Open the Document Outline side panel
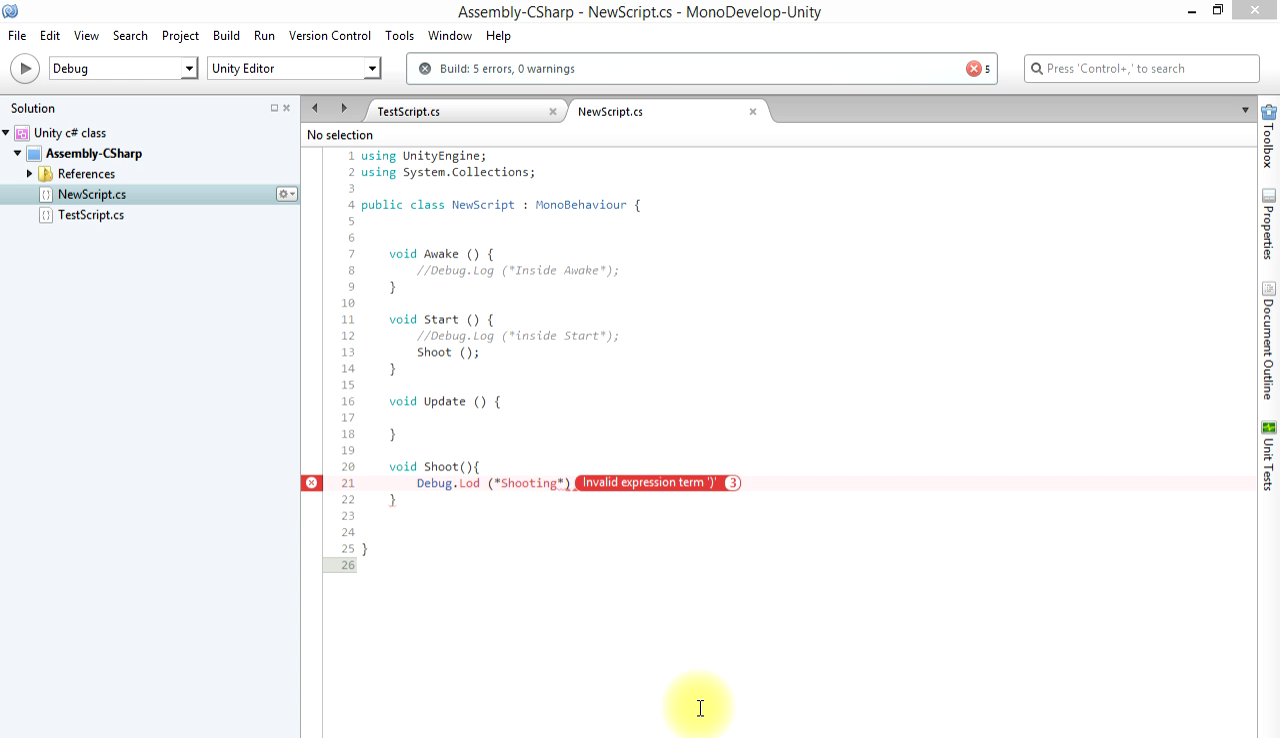This screenshot has width=1280, height=738. 1269,341
